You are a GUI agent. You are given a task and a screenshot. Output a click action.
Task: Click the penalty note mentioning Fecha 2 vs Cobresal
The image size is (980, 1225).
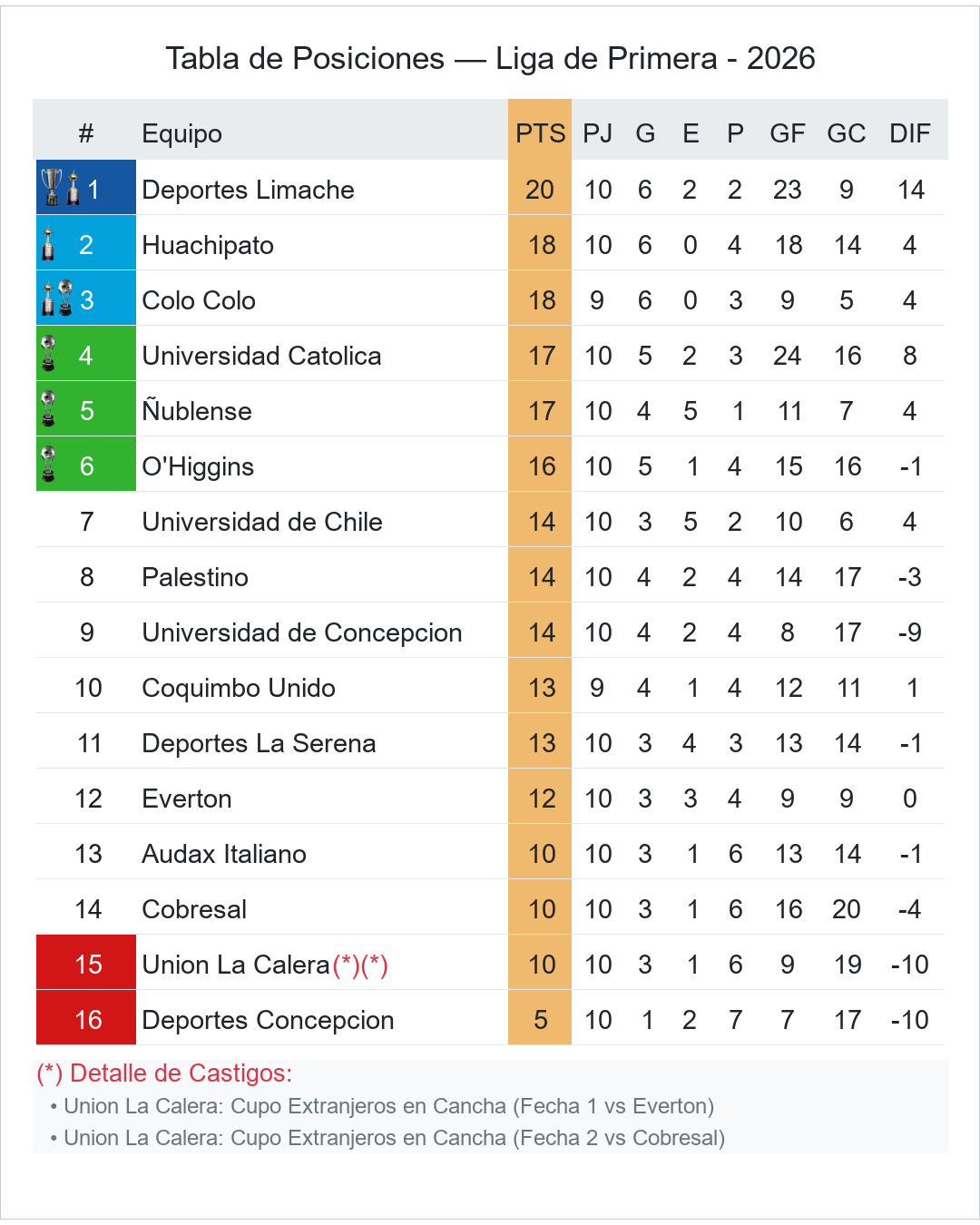(x=394, y=1138)
